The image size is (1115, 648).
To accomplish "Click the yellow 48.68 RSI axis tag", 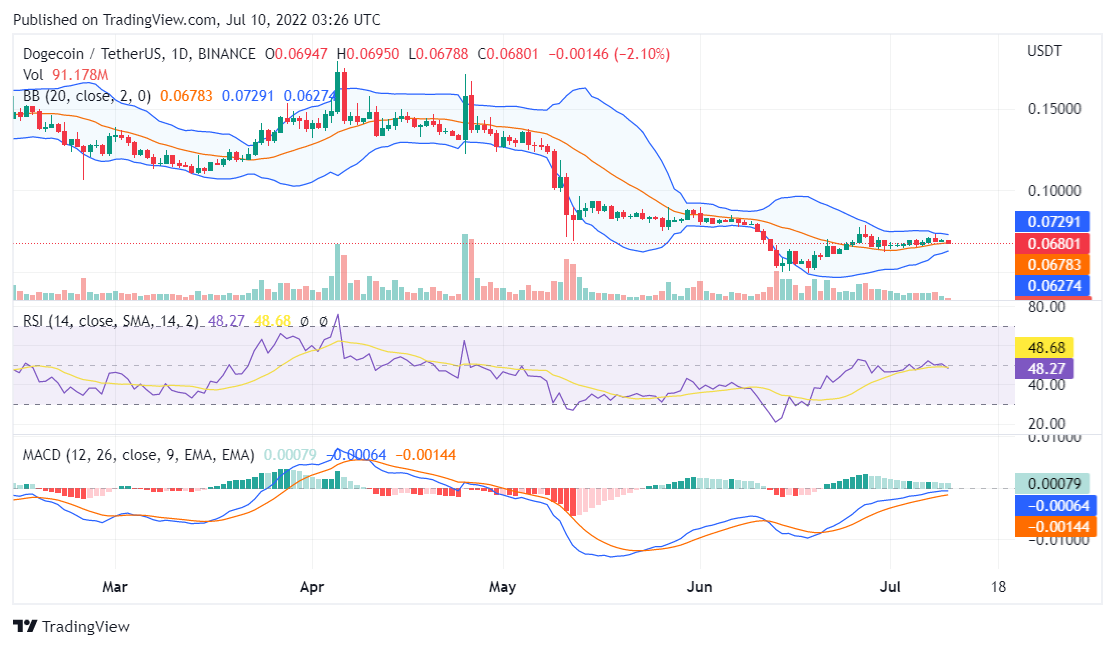I will tap(1045, 347).
